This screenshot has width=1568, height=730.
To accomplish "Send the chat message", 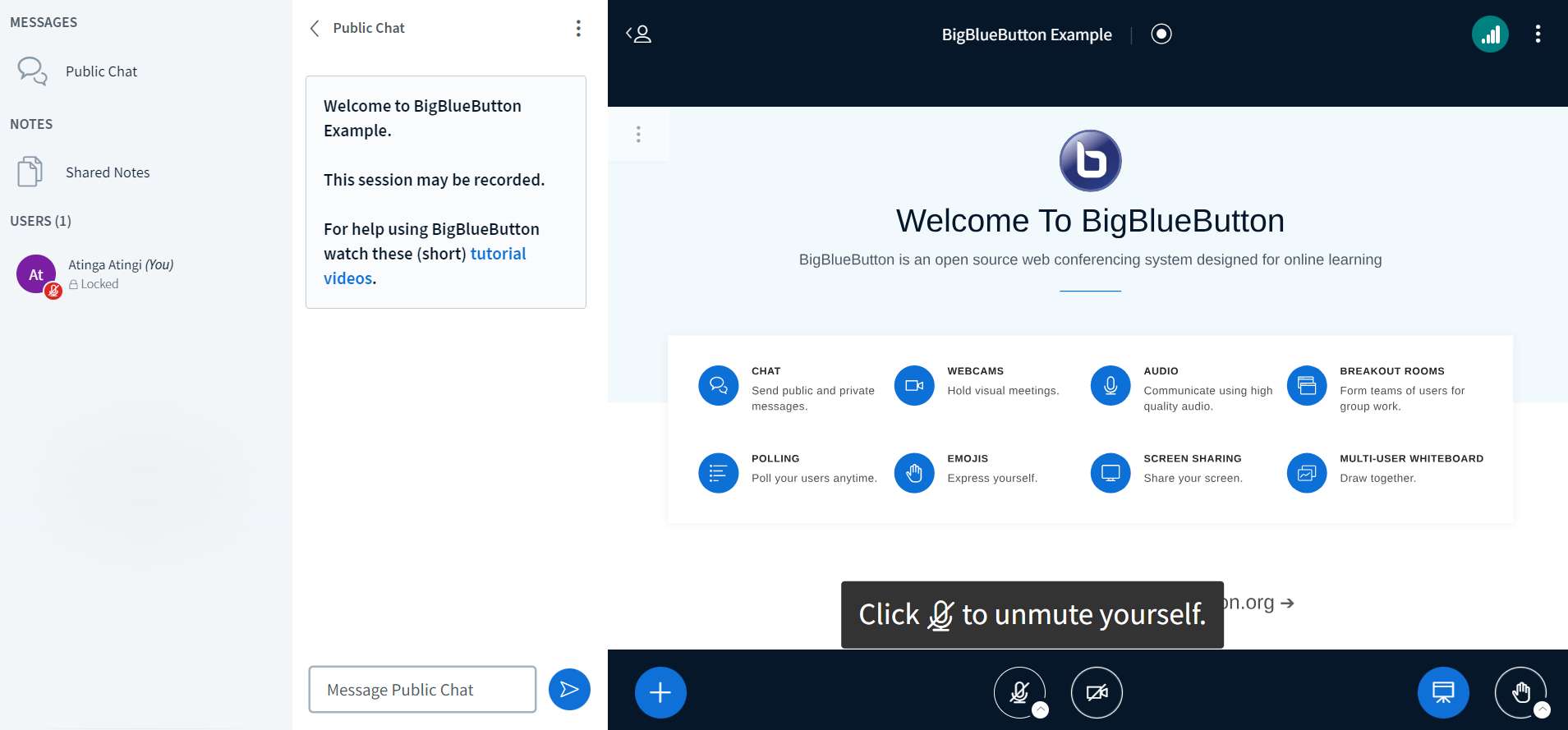I will (569, 690).
